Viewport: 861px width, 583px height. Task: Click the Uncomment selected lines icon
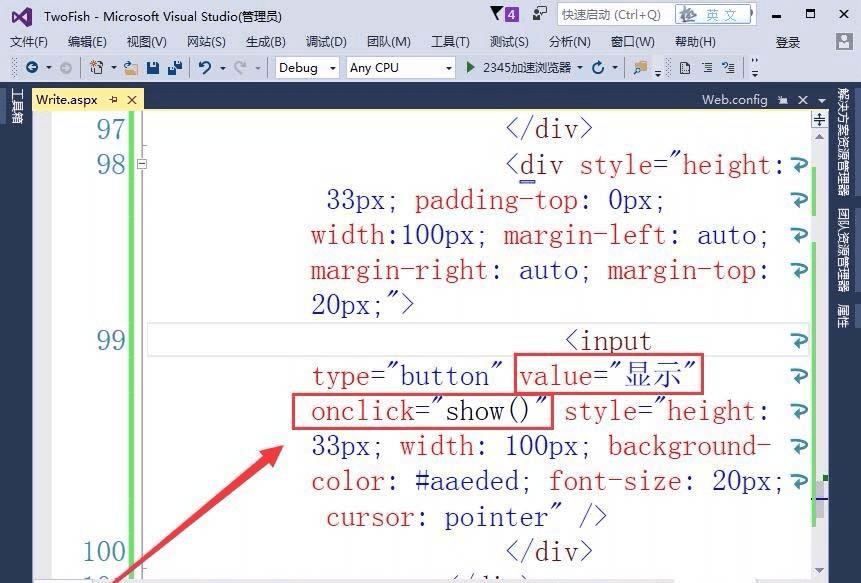click(x=729, y=68)
